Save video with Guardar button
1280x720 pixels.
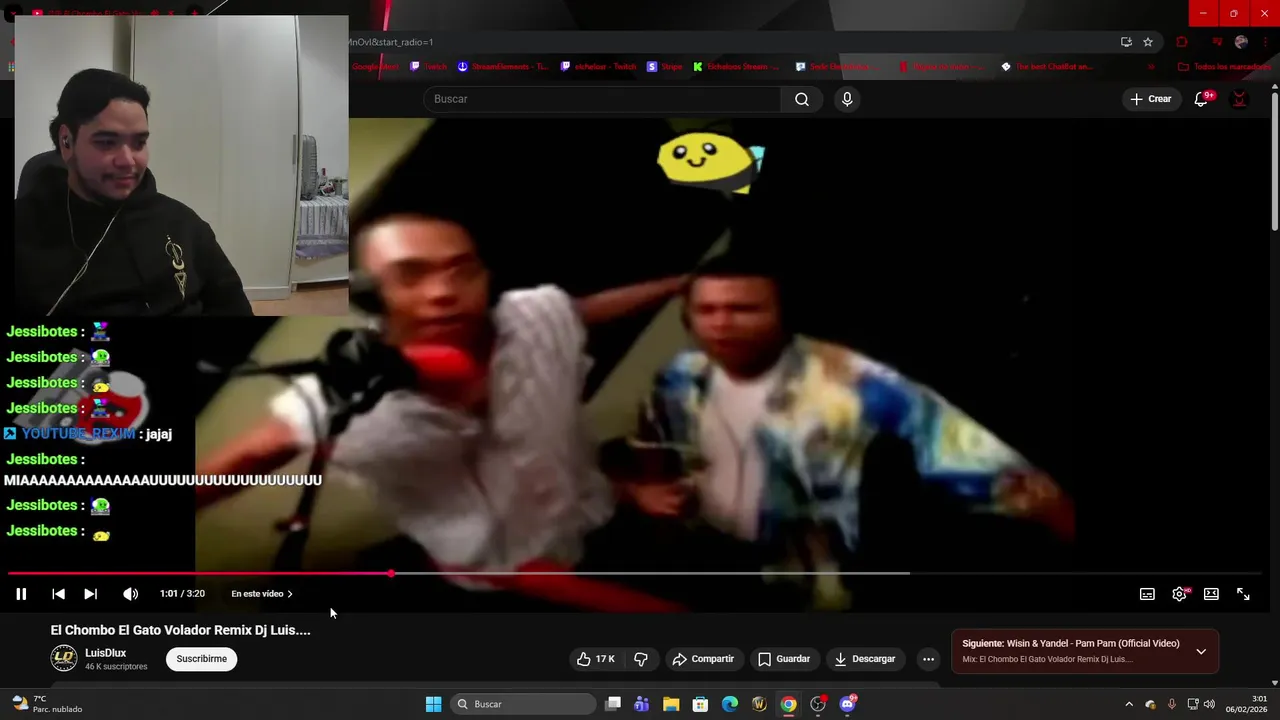tap(784, 659)
